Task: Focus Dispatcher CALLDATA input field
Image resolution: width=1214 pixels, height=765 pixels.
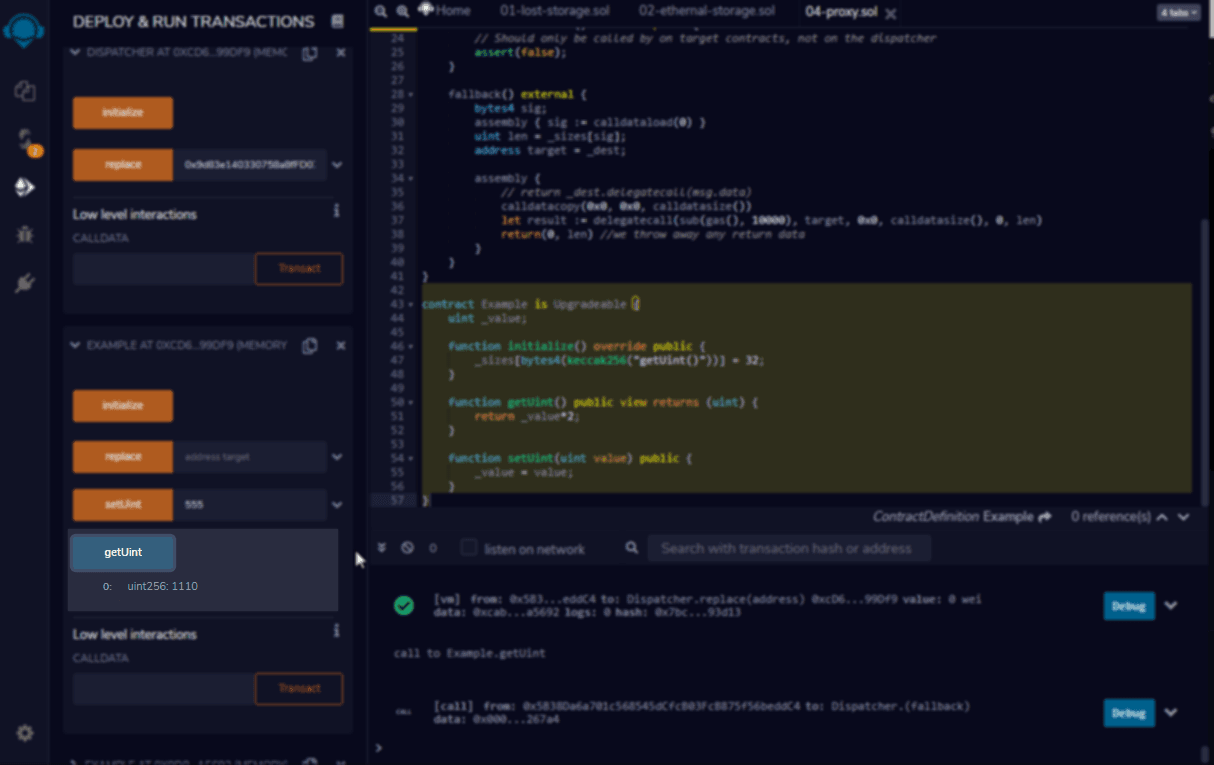Action: pyautogui.click(x=163, y=269)
